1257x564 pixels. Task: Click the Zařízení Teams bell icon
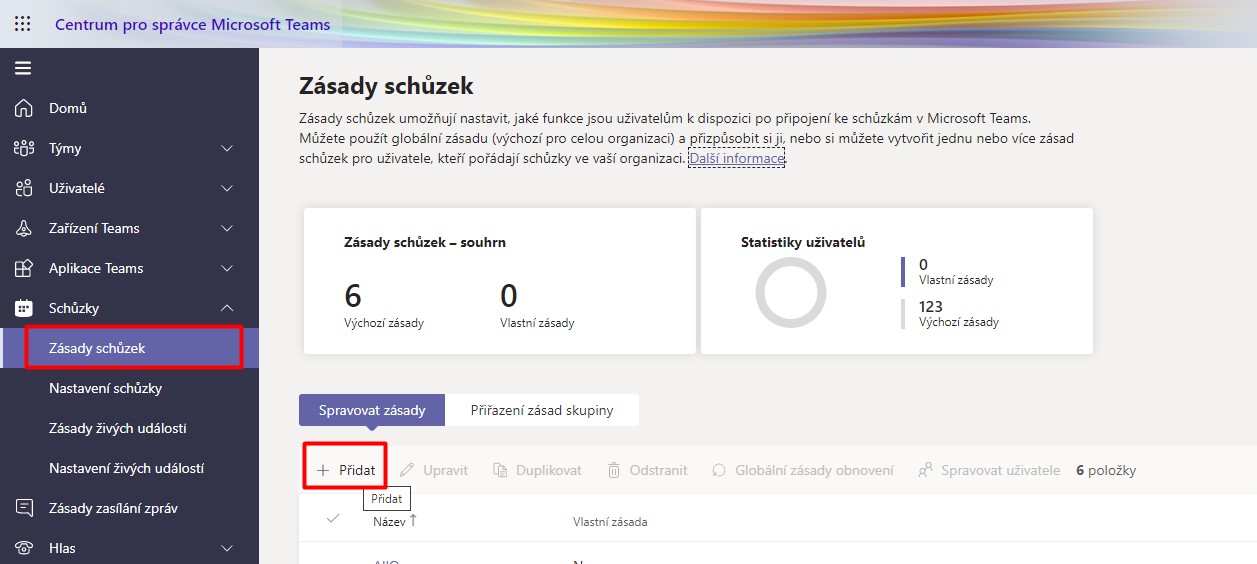click(24, 228)
